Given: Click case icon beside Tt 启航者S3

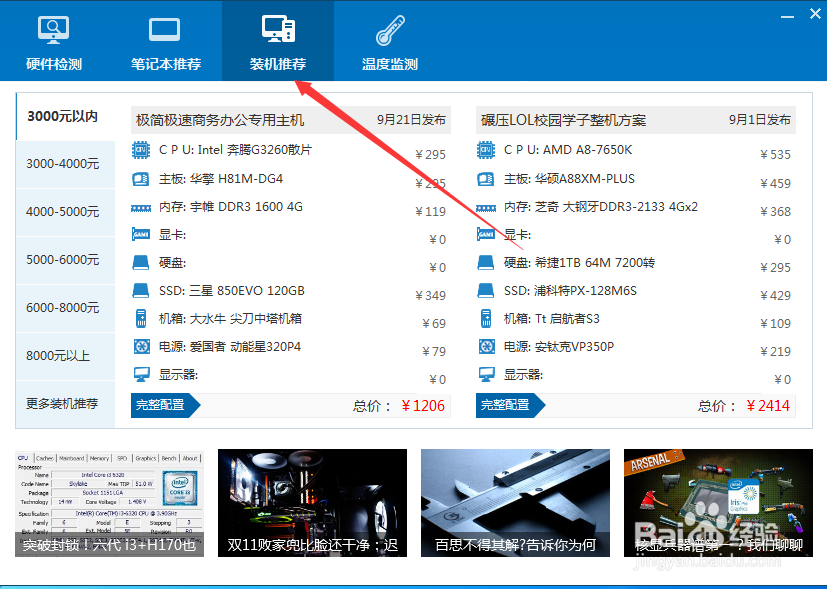Looking at the screenshot, I should pyautogui.click(x=486, y=318).
